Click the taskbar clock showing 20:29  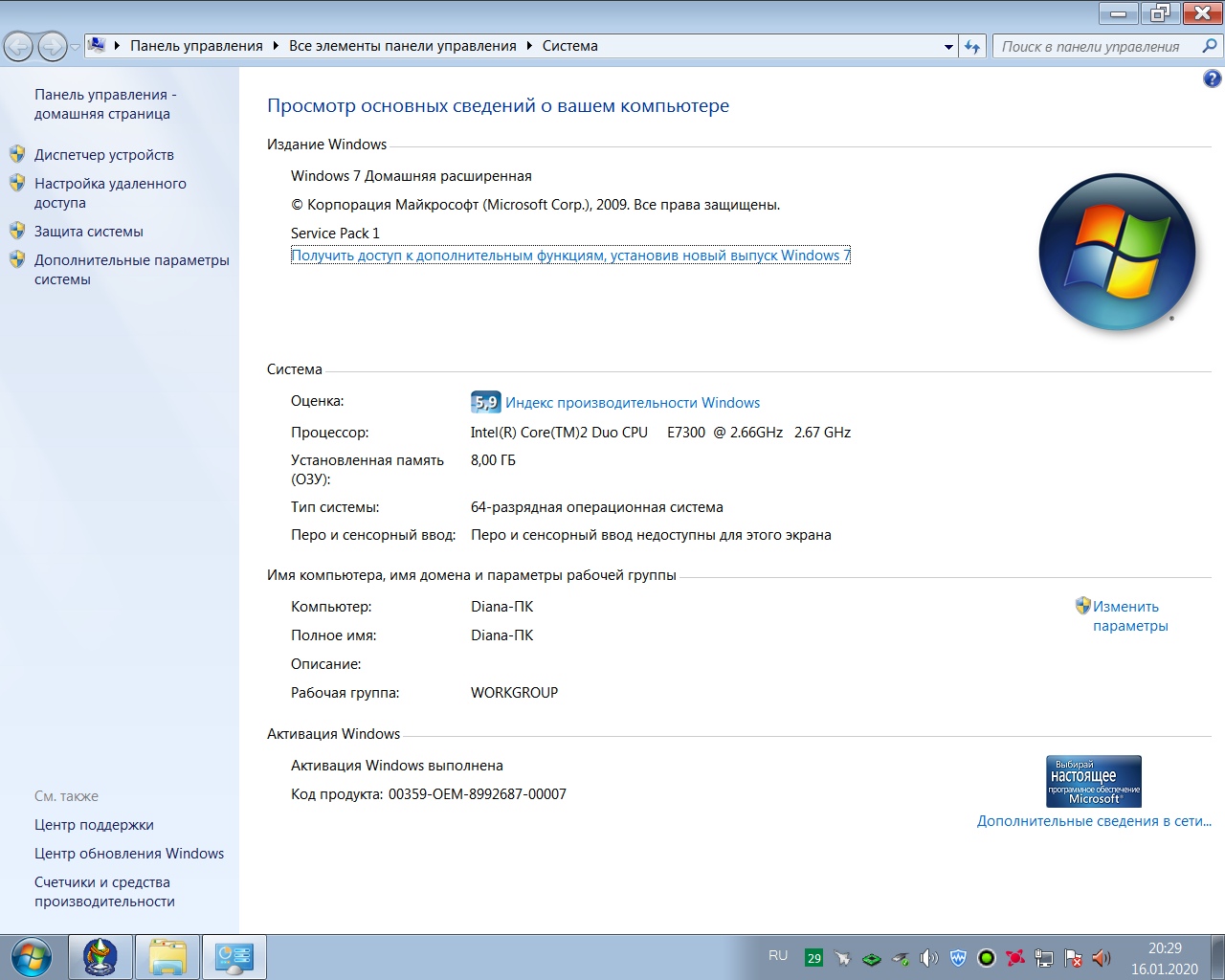tap(1164, 958)
